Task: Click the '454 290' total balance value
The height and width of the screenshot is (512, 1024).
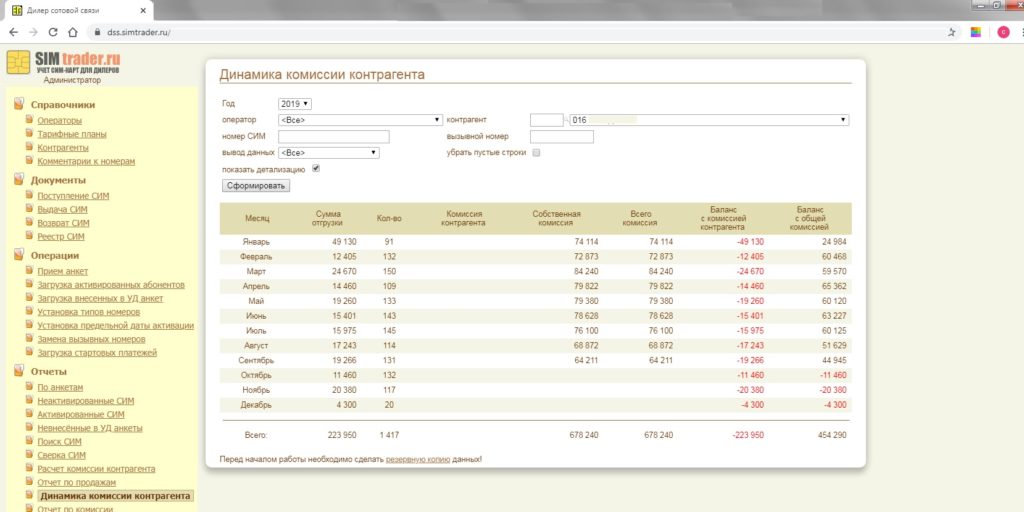Action: pos(831,435)
